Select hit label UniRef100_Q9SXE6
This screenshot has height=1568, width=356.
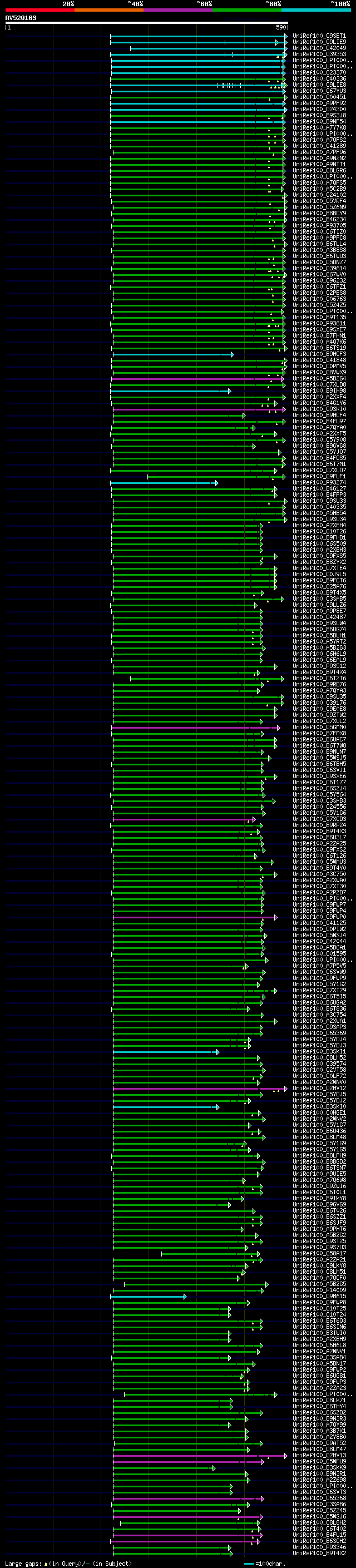tap(319, 776)
